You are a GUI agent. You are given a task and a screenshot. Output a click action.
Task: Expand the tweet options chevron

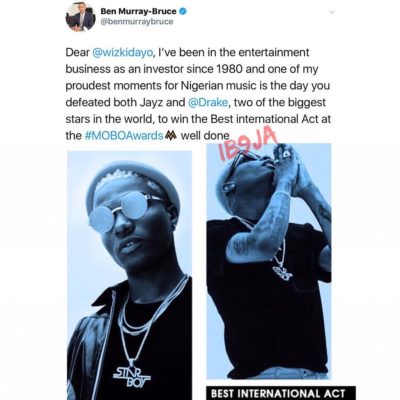(x=331, y=12)
